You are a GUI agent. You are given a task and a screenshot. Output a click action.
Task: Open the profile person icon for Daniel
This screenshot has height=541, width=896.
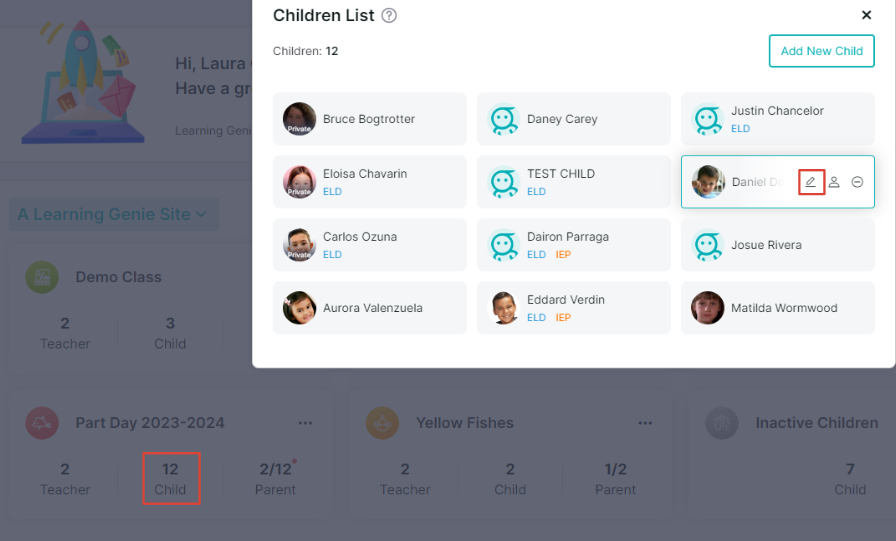[834, 182]
